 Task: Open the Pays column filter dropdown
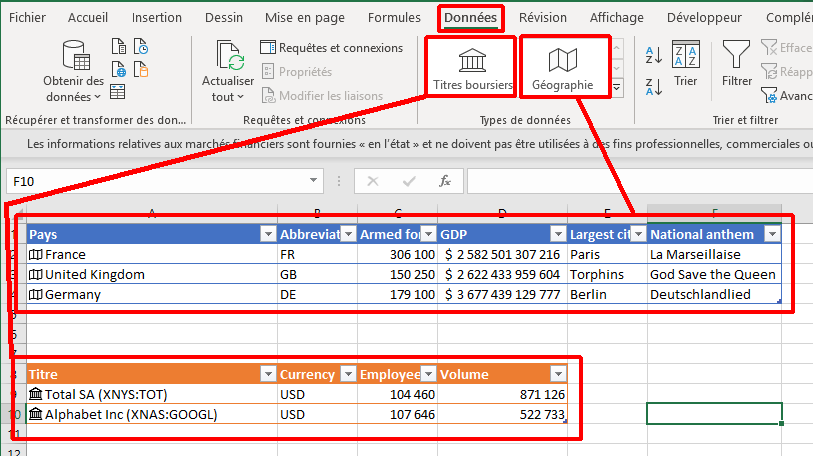[x=268, y=234]
